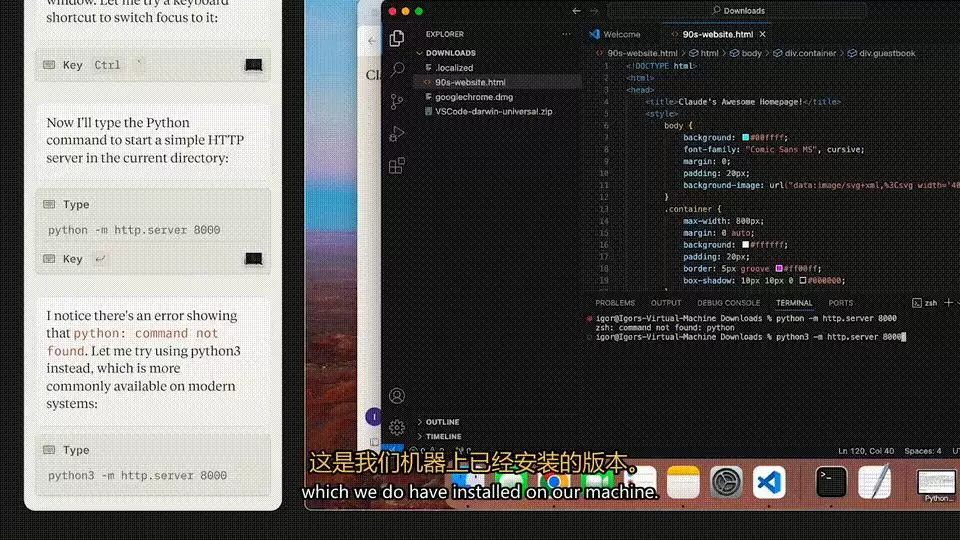Select googlechrome.dmg in the file list

474,97
